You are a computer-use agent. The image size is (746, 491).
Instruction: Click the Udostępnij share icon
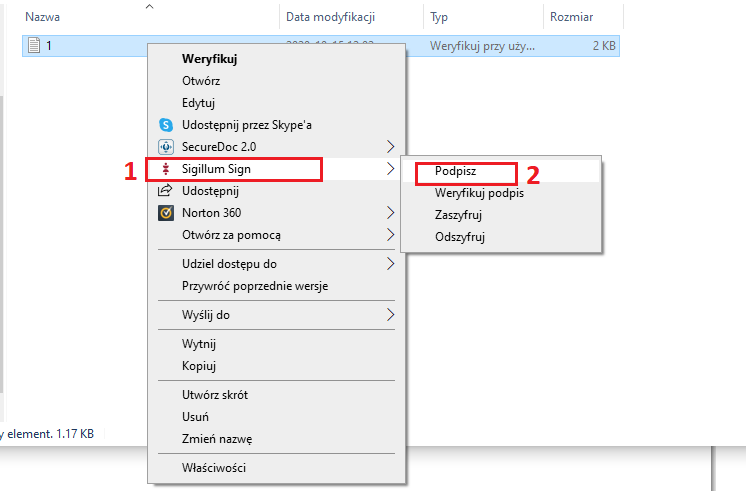tap(166, 191)
